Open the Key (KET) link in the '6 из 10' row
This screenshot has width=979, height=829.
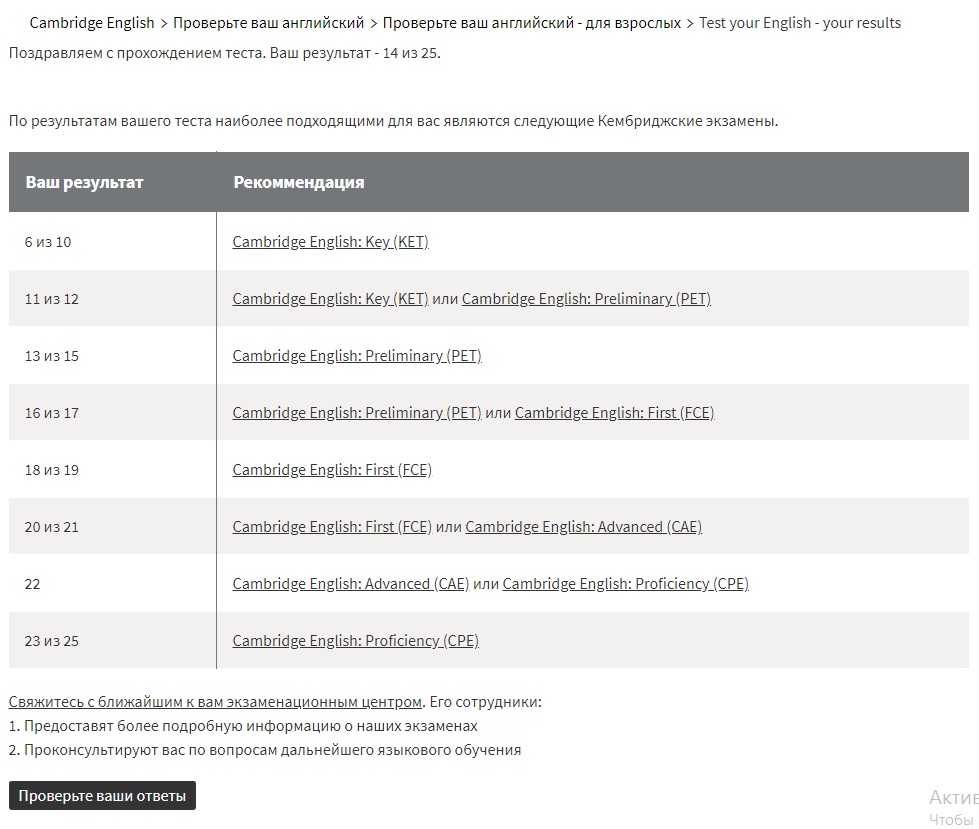pos(330,242)
